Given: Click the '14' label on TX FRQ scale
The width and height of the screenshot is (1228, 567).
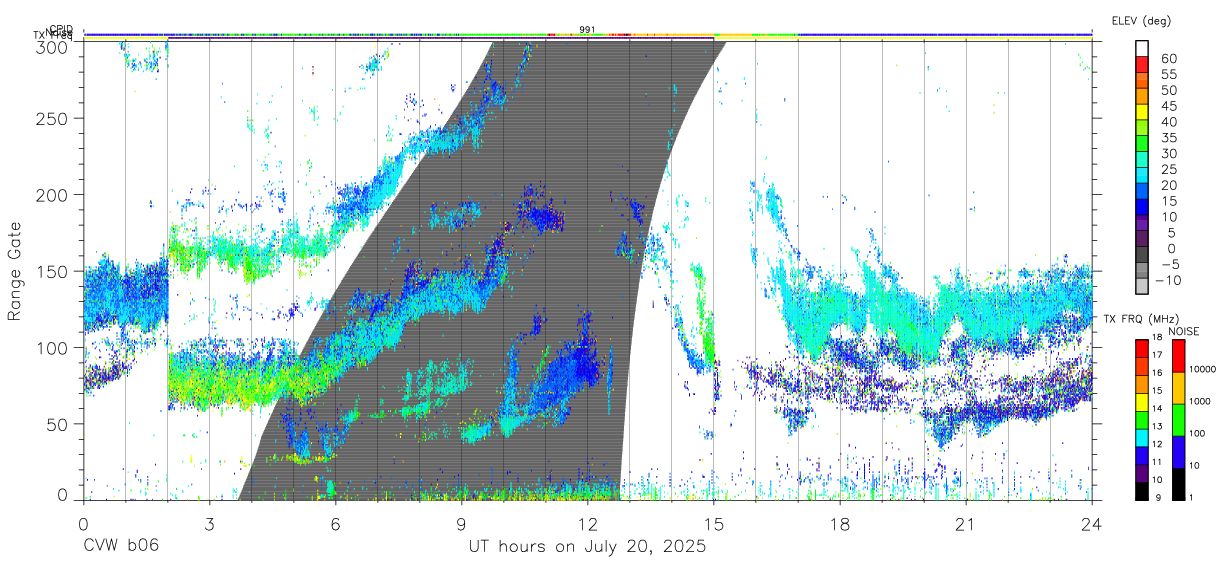Looking at the screenshot, I should coord(1157,408).
